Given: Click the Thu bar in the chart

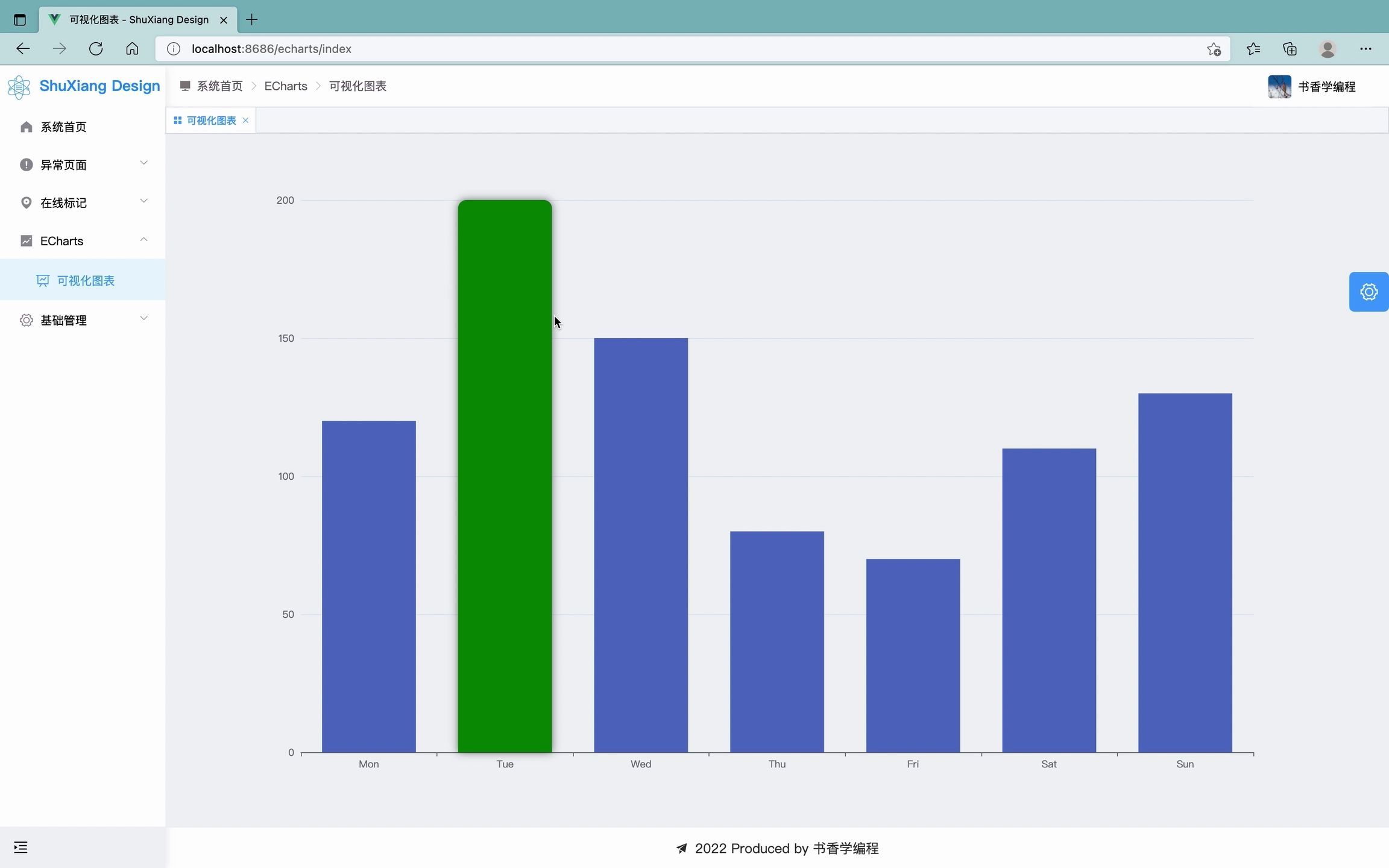Looking at the screenshot, I should (x=776, y=642).
